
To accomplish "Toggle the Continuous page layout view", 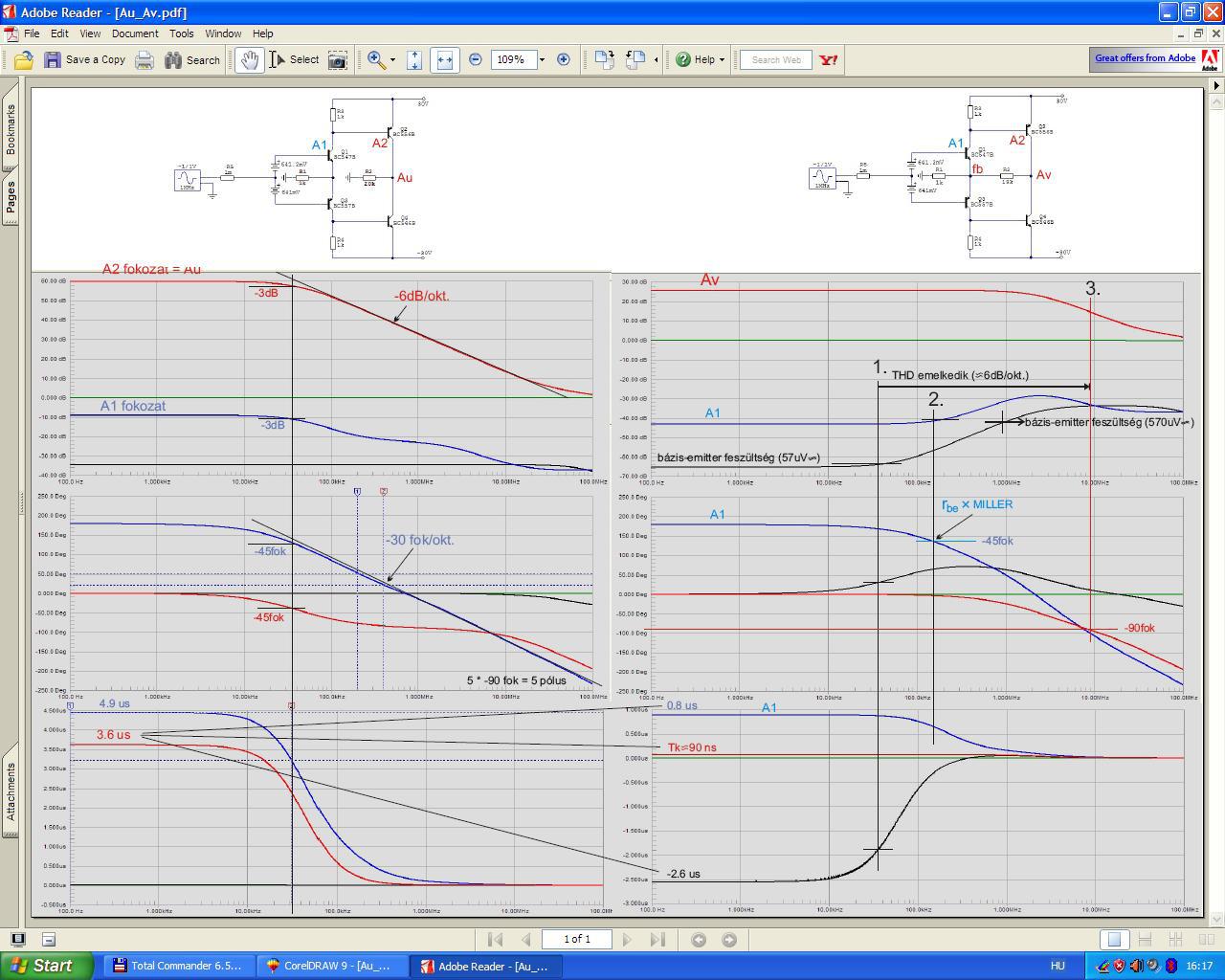I will (x=1145, y=940).
